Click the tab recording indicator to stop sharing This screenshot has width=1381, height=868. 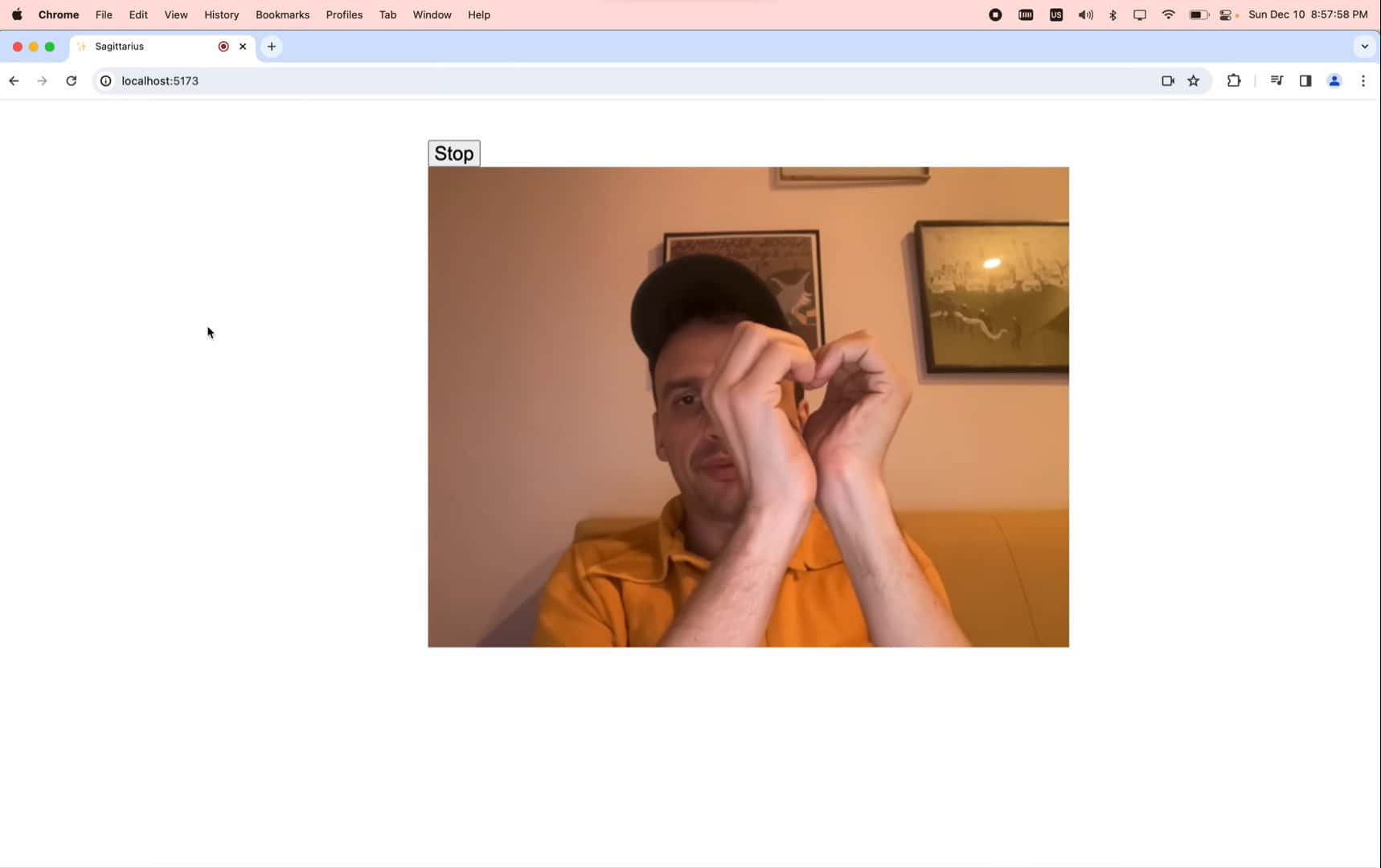click(223, 46)
